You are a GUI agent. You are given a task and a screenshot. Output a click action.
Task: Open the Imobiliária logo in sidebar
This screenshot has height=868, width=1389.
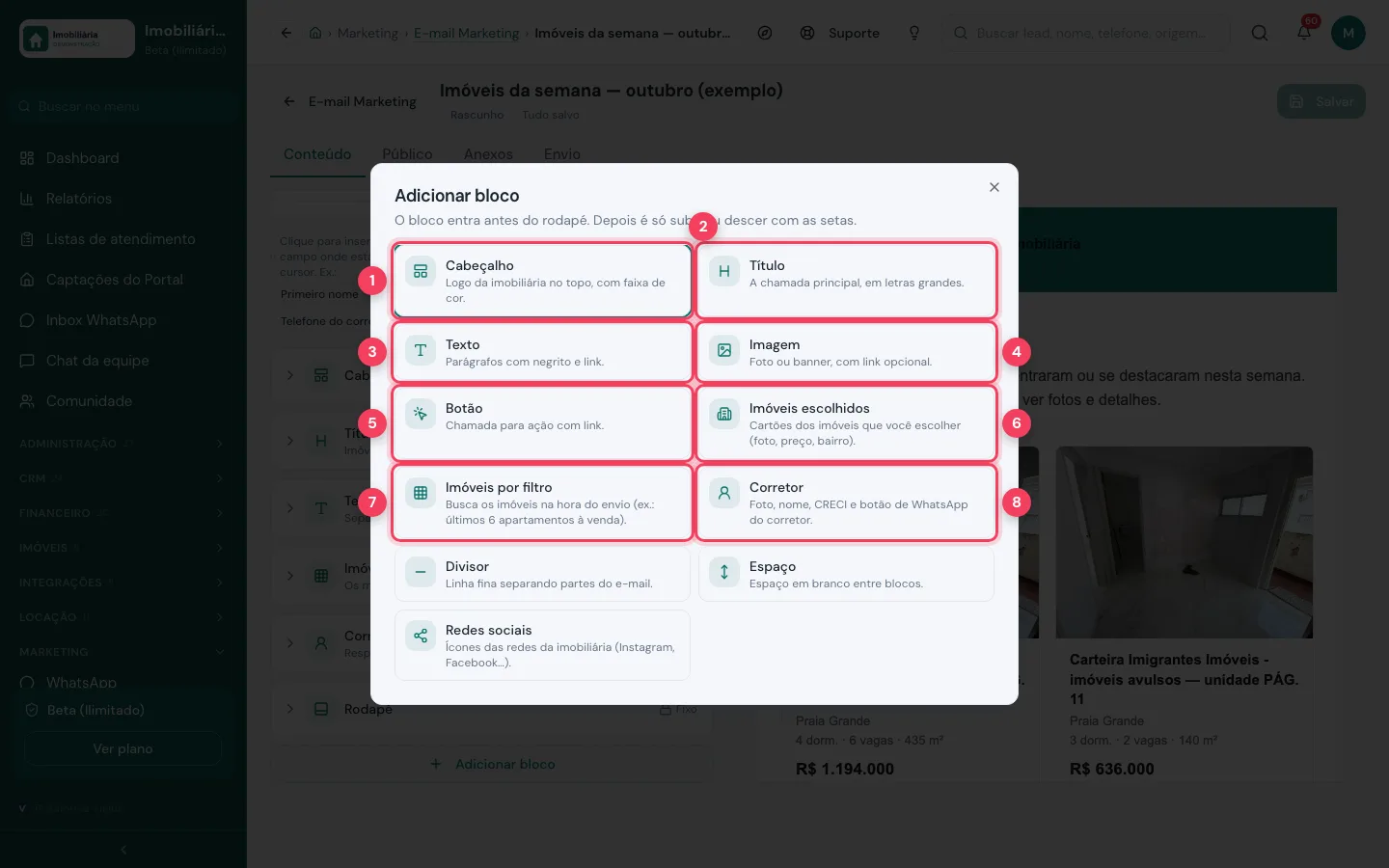point(77,39)
